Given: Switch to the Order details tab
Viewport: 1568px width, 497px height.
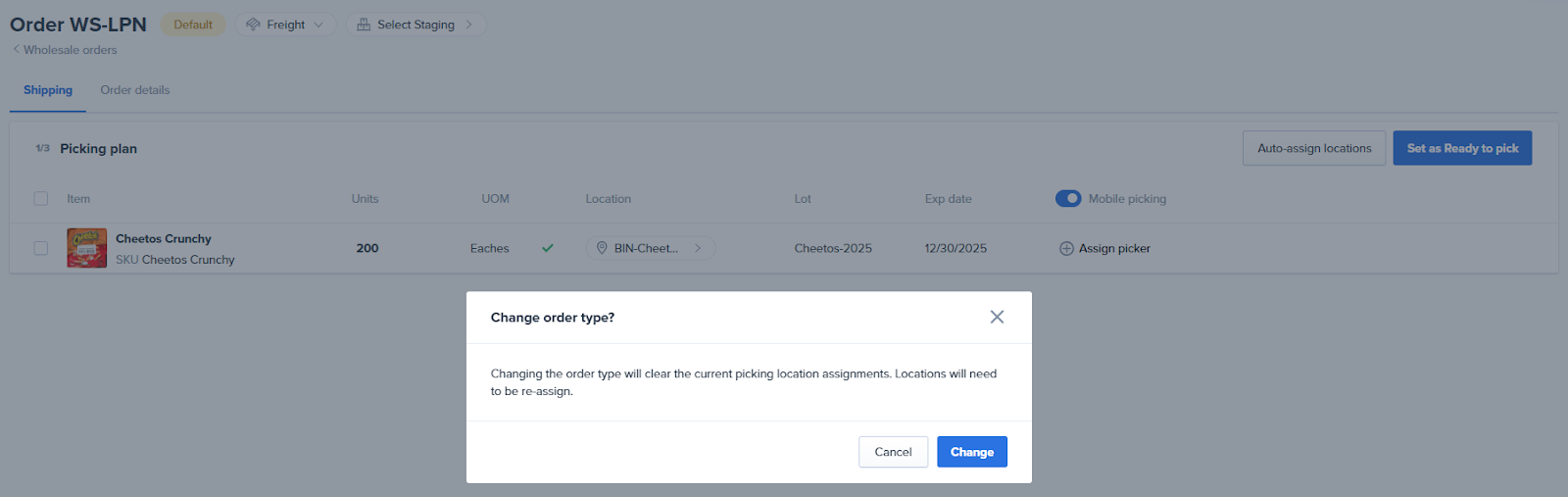Looking at the screenshot, I should tap(135, 90).
